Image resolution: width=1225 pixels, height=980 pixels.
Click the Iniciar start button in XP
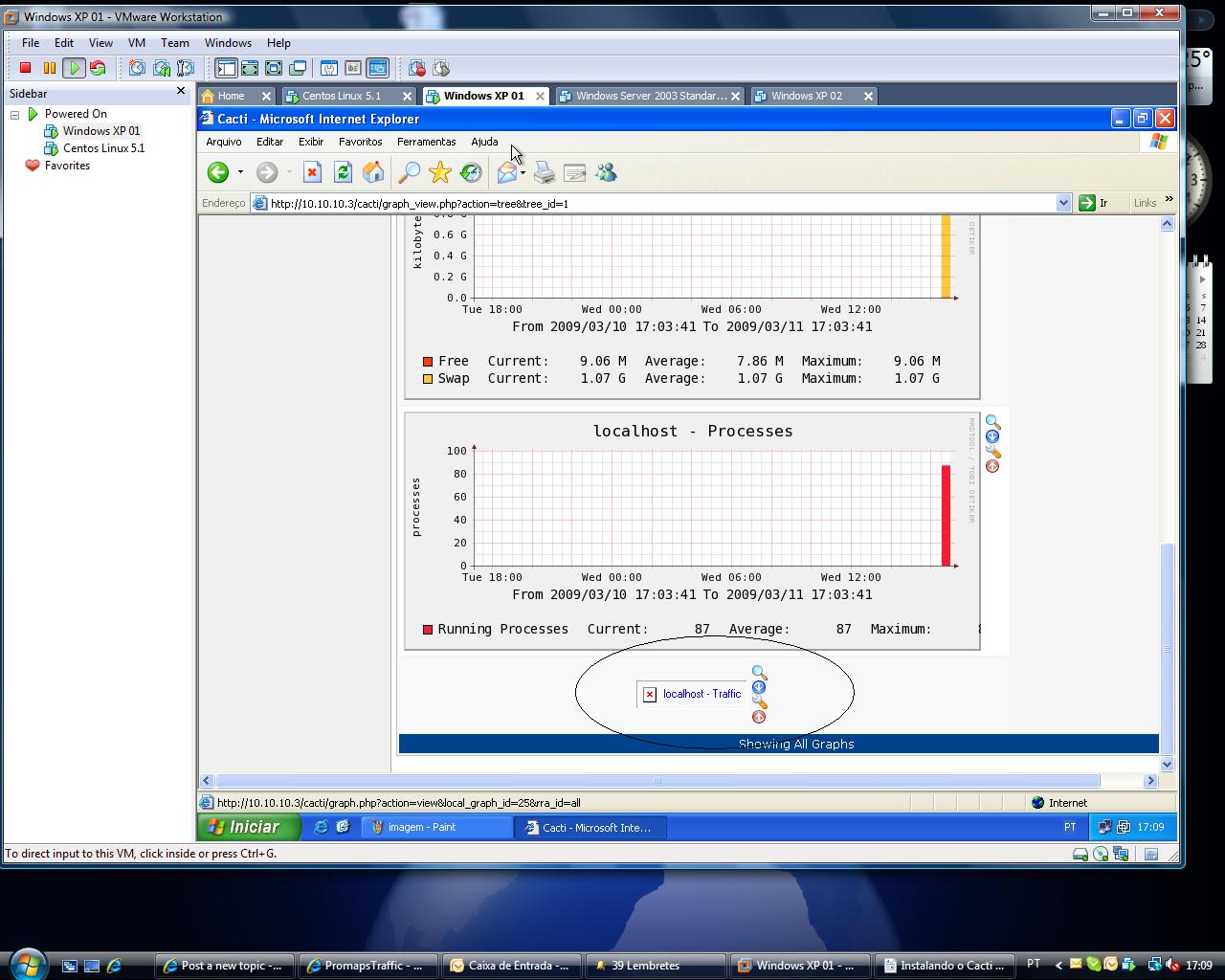coord(249,827)
